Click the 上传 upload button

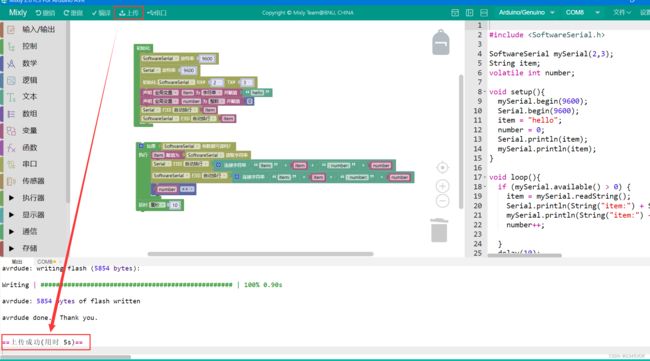coord(129,13)
